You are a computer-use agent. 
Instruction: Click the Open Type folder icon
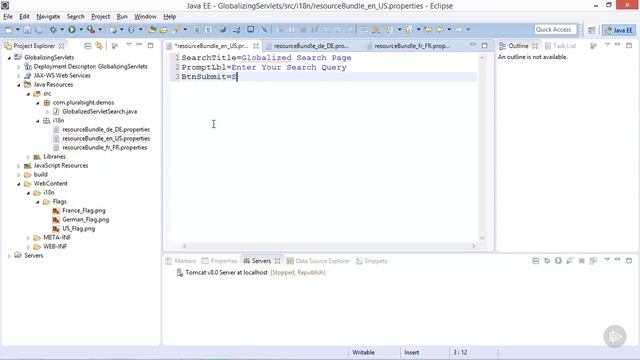click(x=152, y=29)
